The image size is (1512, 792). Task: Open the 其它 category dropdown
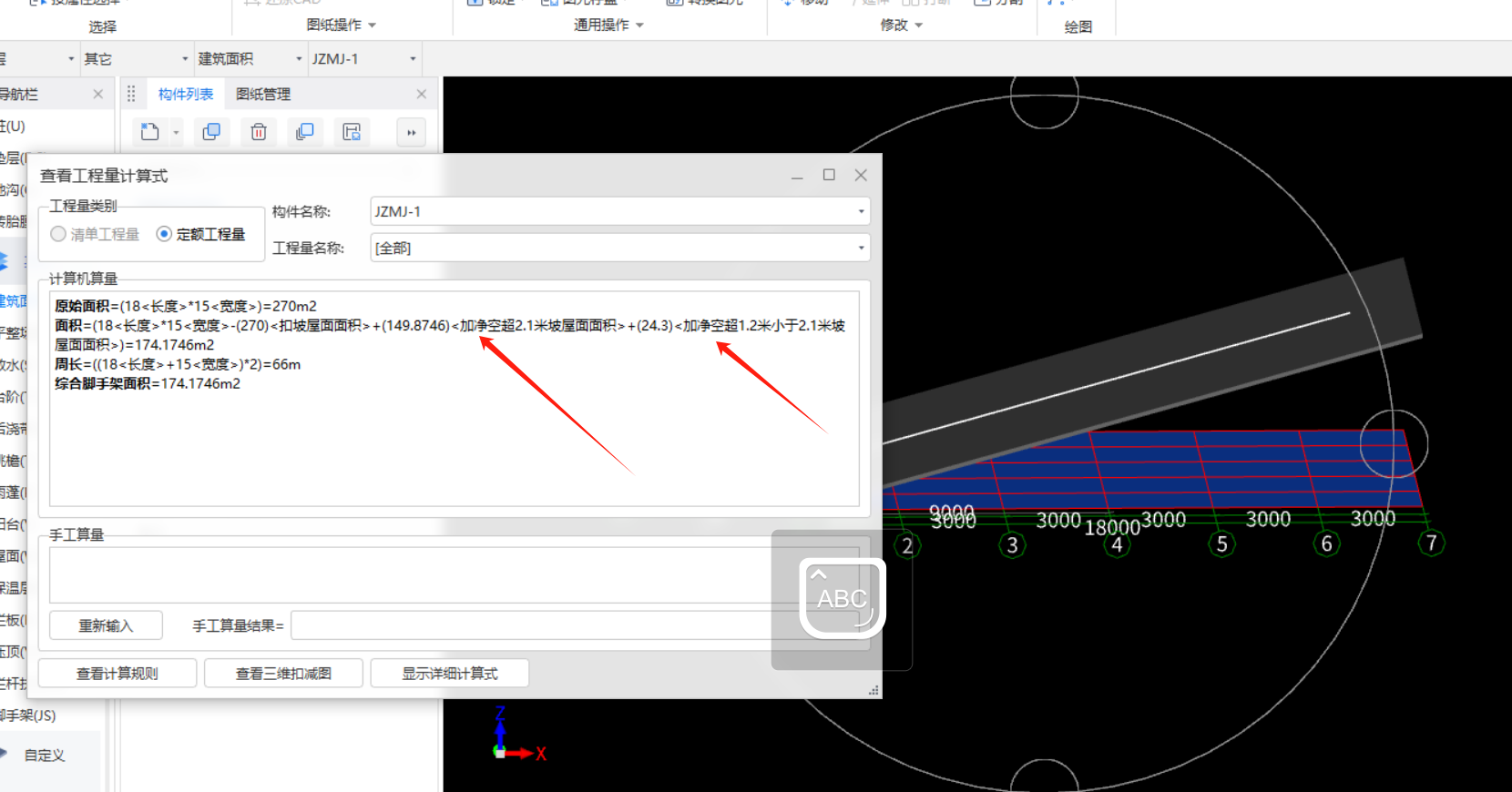coord(137,59)
